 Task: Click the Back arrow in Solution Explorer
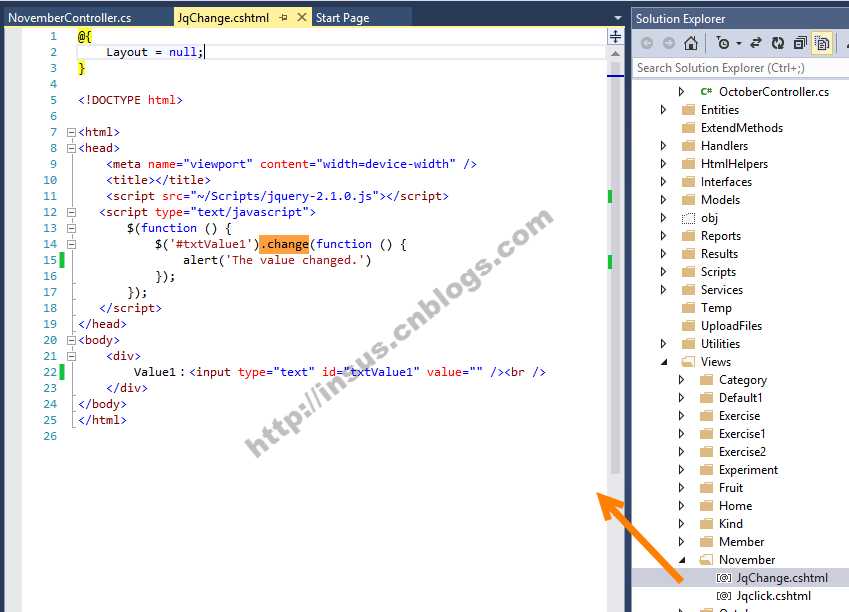tap(647, 43)
